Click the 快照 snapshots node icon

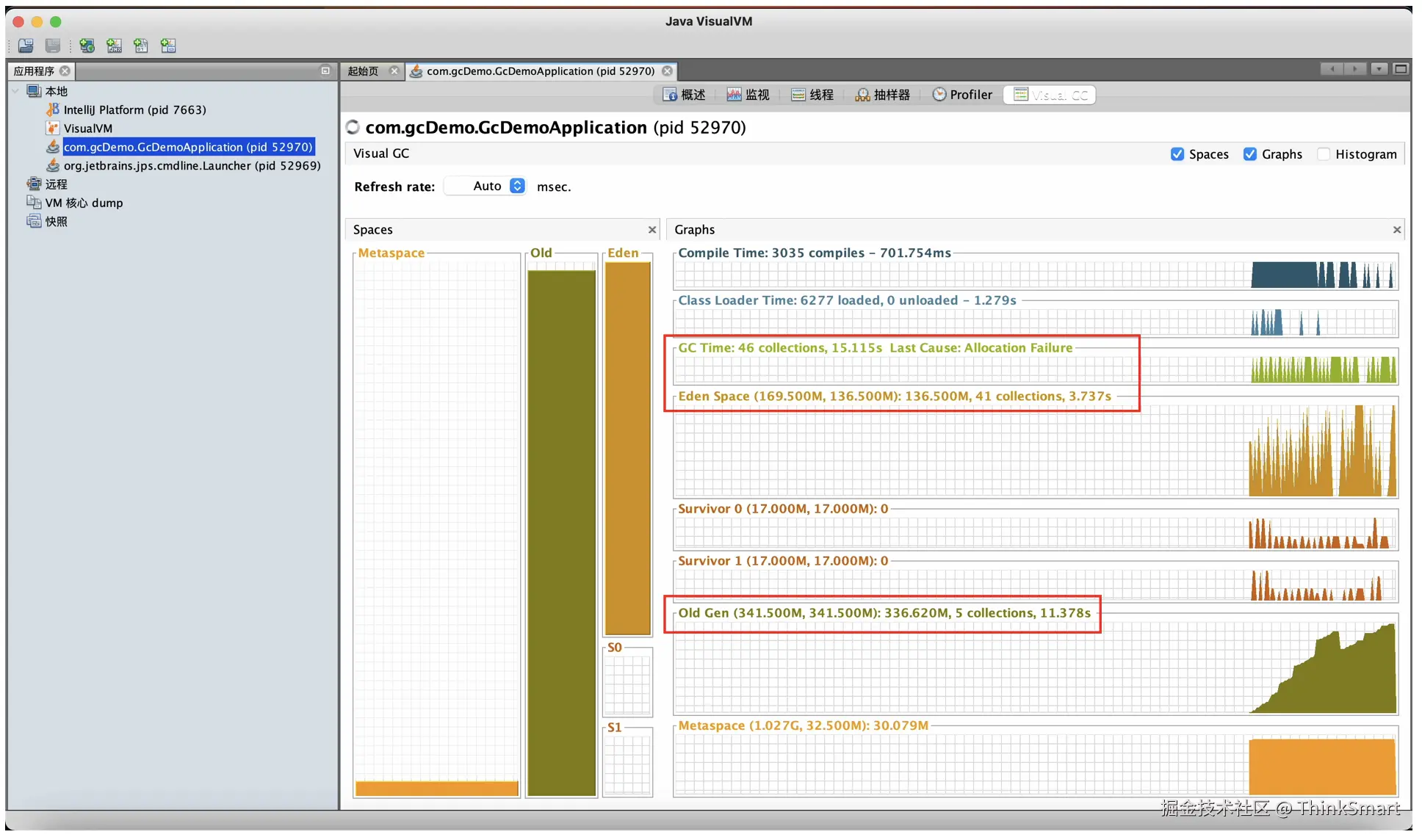[x=34, y=221]
